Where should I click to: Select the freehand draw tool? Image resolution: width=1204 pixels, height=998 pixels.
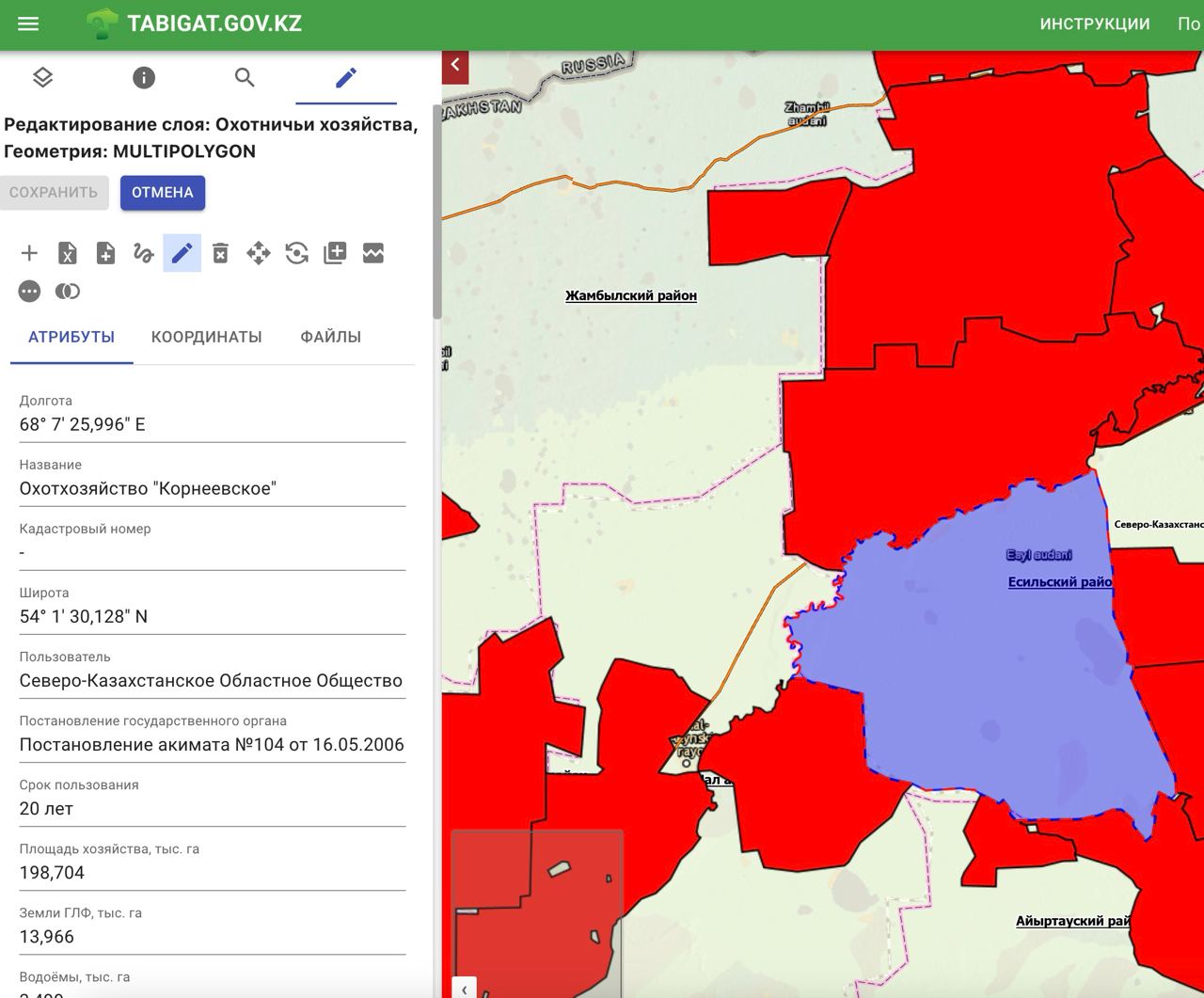click(x=143, y=253)
